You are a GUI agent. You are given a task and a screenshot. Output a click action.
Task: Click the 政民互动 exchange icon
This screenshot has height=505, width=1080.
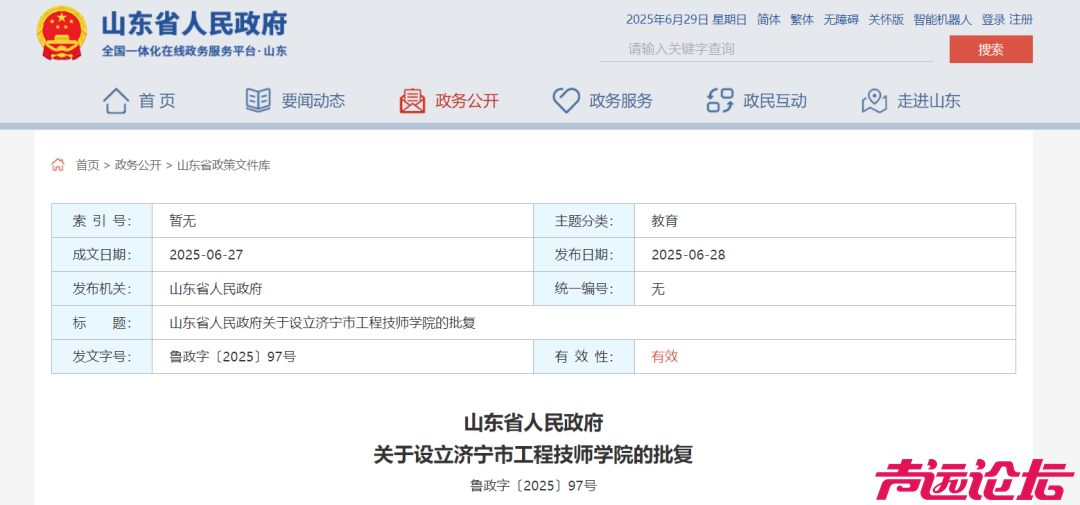tap(720, 101)
